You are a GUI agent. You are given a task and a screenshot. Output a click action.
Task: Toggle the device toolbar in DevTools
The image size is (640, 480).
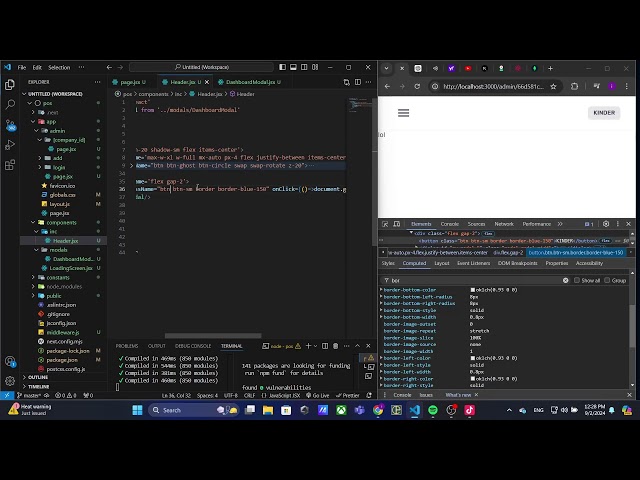coord(396,224)
